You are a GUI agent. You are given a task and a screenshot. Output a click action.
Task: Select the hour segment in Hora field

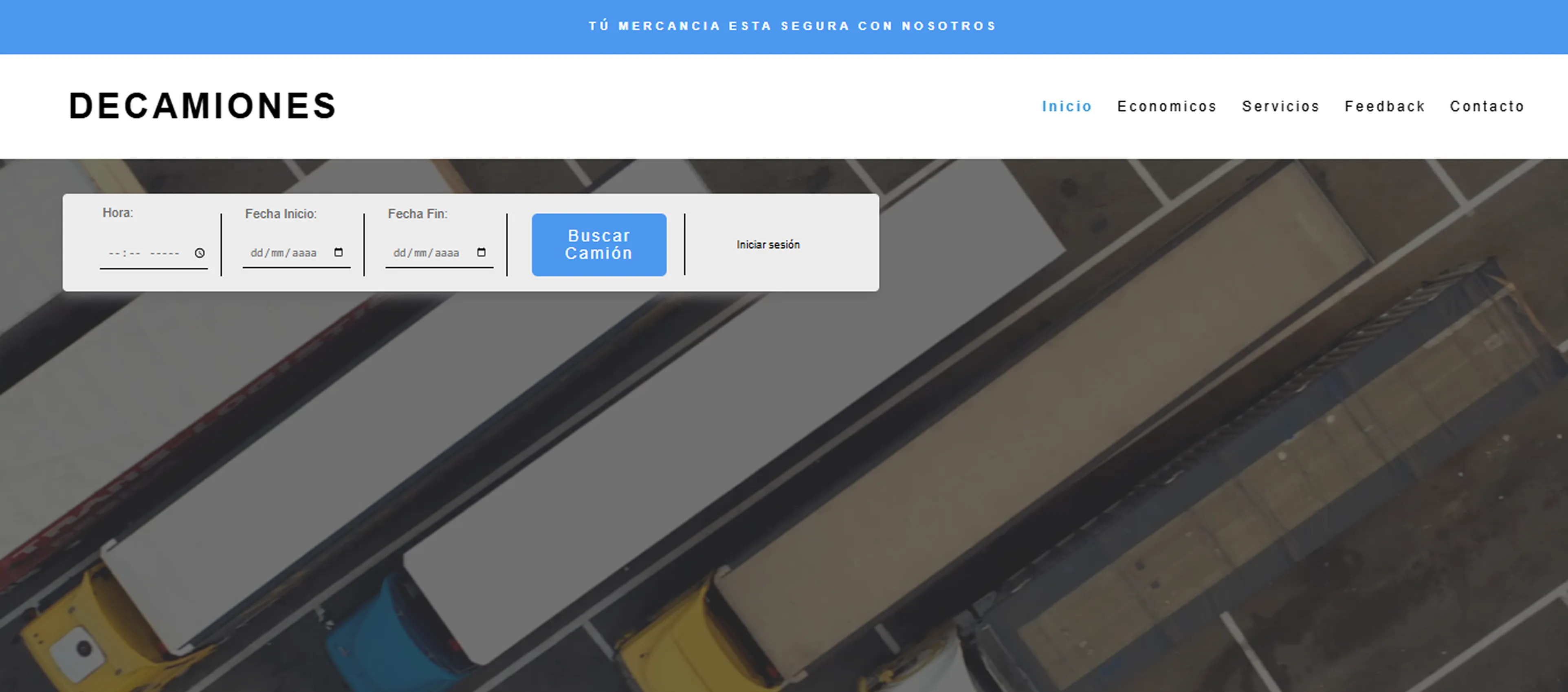(x=114, y=253)
